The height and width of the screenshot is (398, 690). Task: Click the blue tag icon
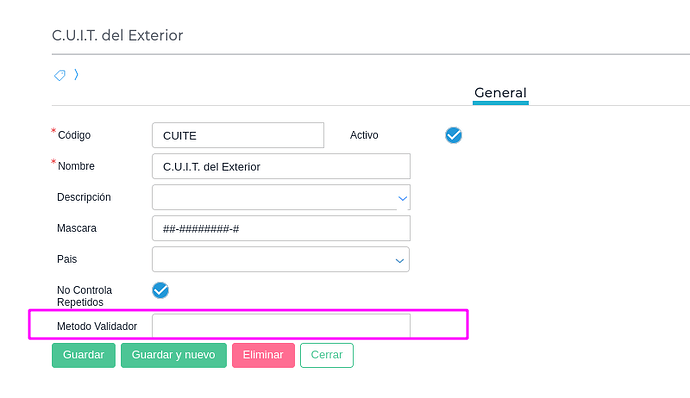[60, 75]
